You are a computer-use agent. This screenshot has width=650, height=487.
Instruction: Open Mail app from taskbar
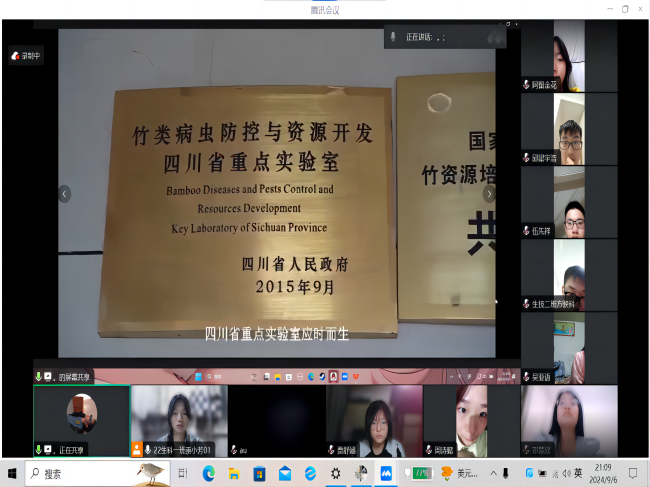point(285,473)
